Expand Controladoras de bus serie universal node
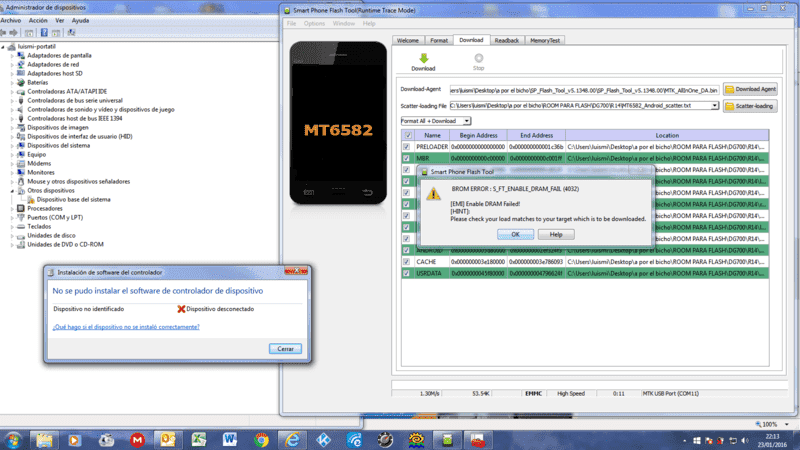This screenshot has height=450, width=800. click(12, 101)
